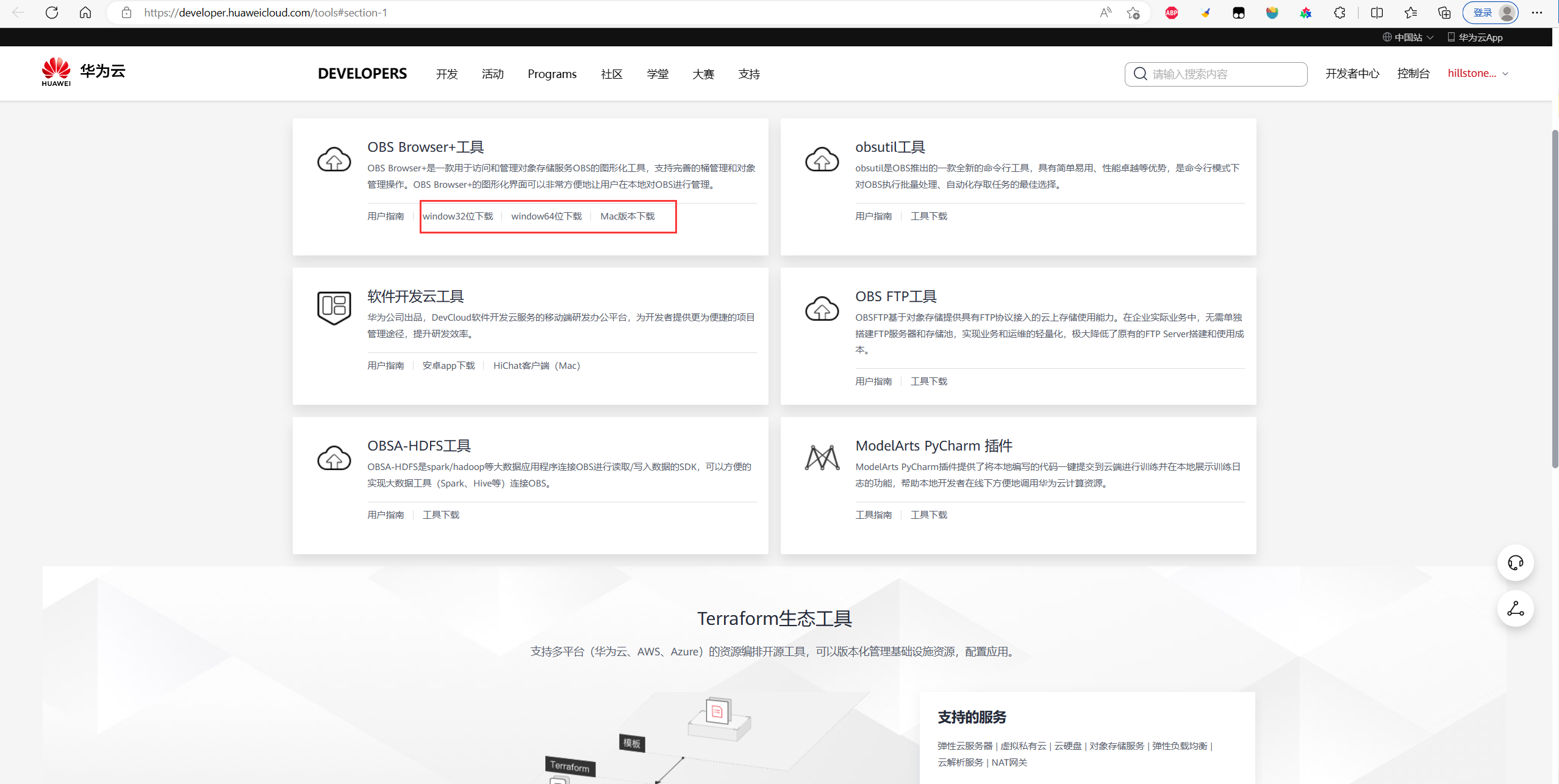The height and width of the screenshot is (784, 1559).
Task: Click the 弹性云服务器 service link
Action: (965, 746)
